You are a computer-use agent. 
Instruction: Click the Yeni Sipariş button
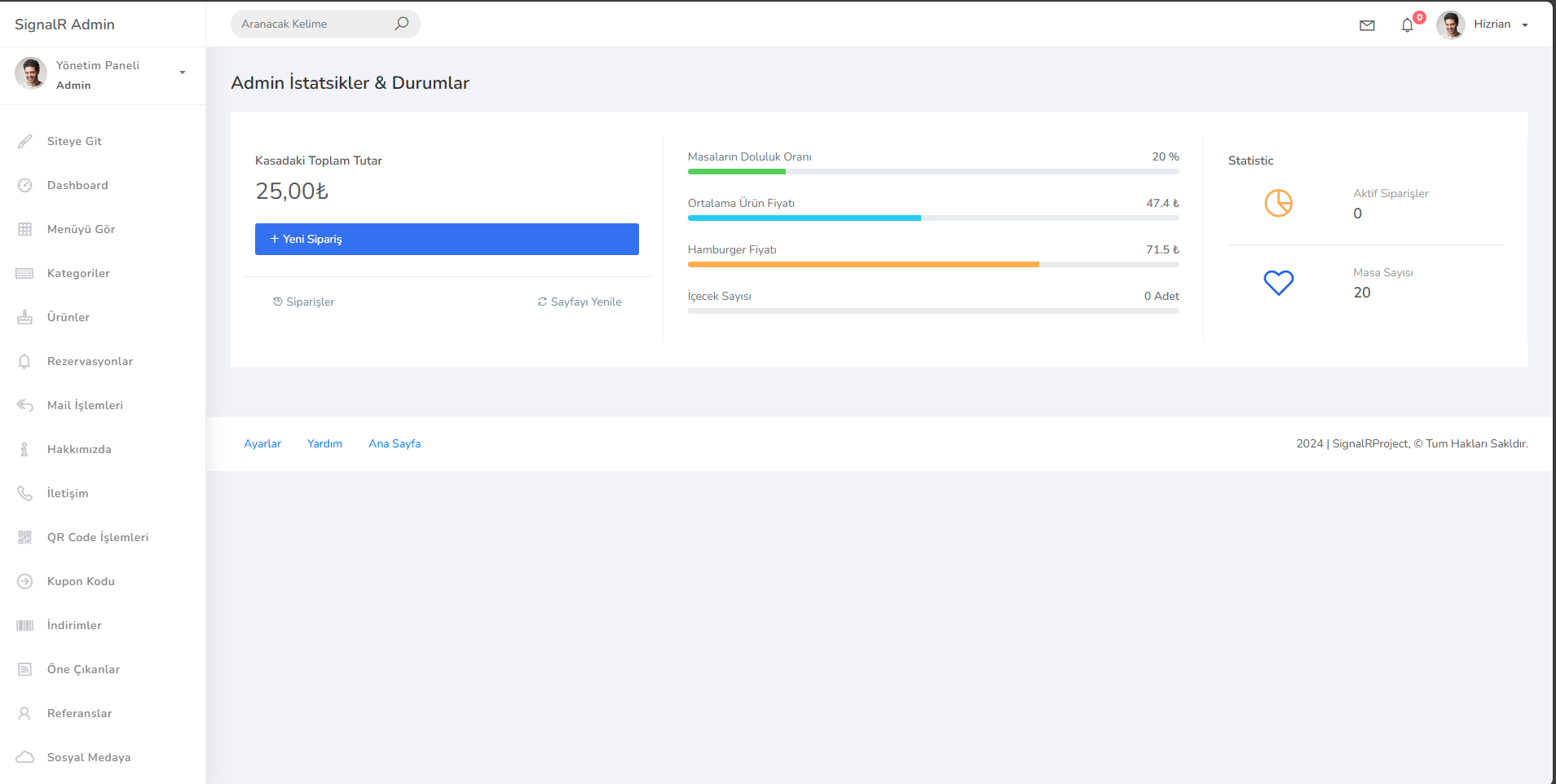(x=447, y=239)
